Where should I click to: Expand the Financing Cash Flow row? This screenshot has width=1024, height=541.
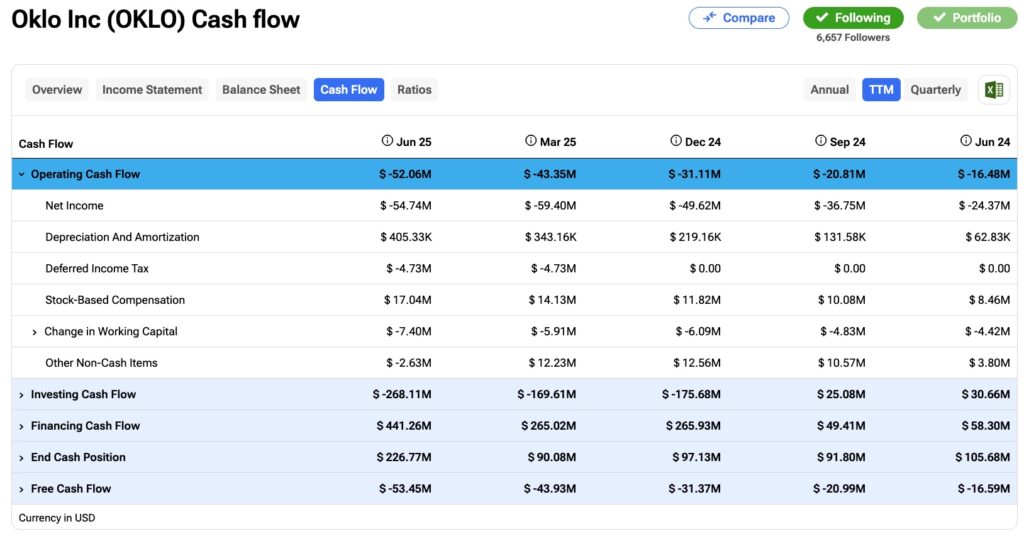click(22, 426)
